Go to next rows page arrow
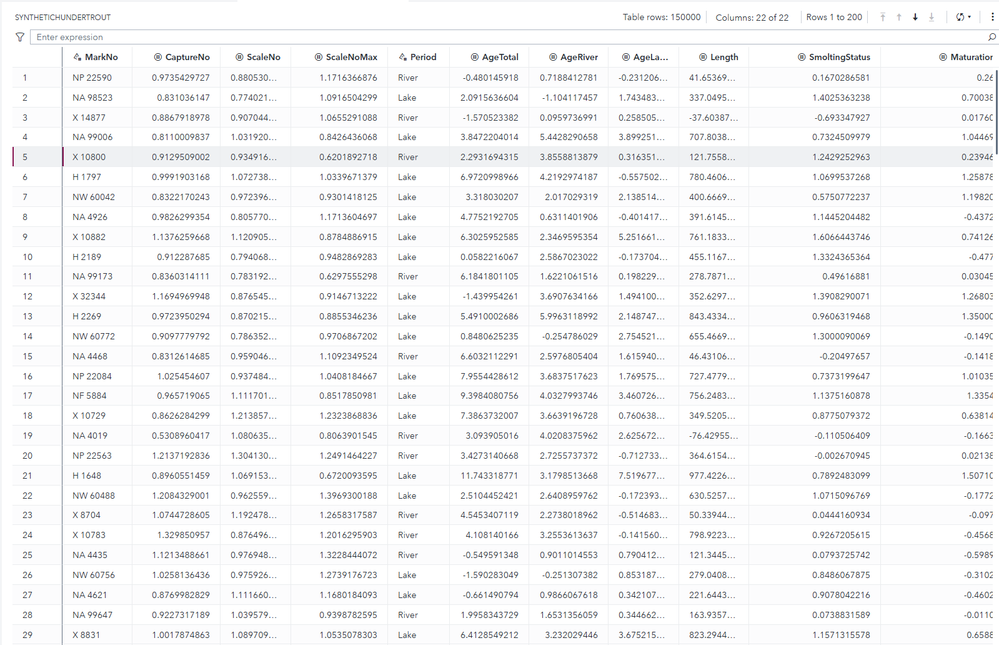Image resolution: width=999 pixels, height=645 pixels. pos(916,17)
